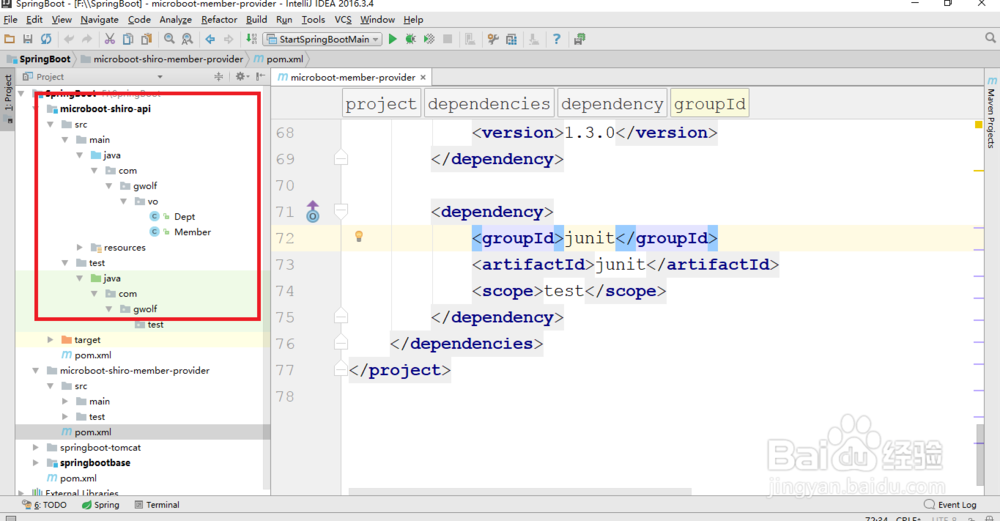Screen dimensions: 1000x521
Task: Click Scroll from Source icon in Project panel
Action: [x=219, y=77]
